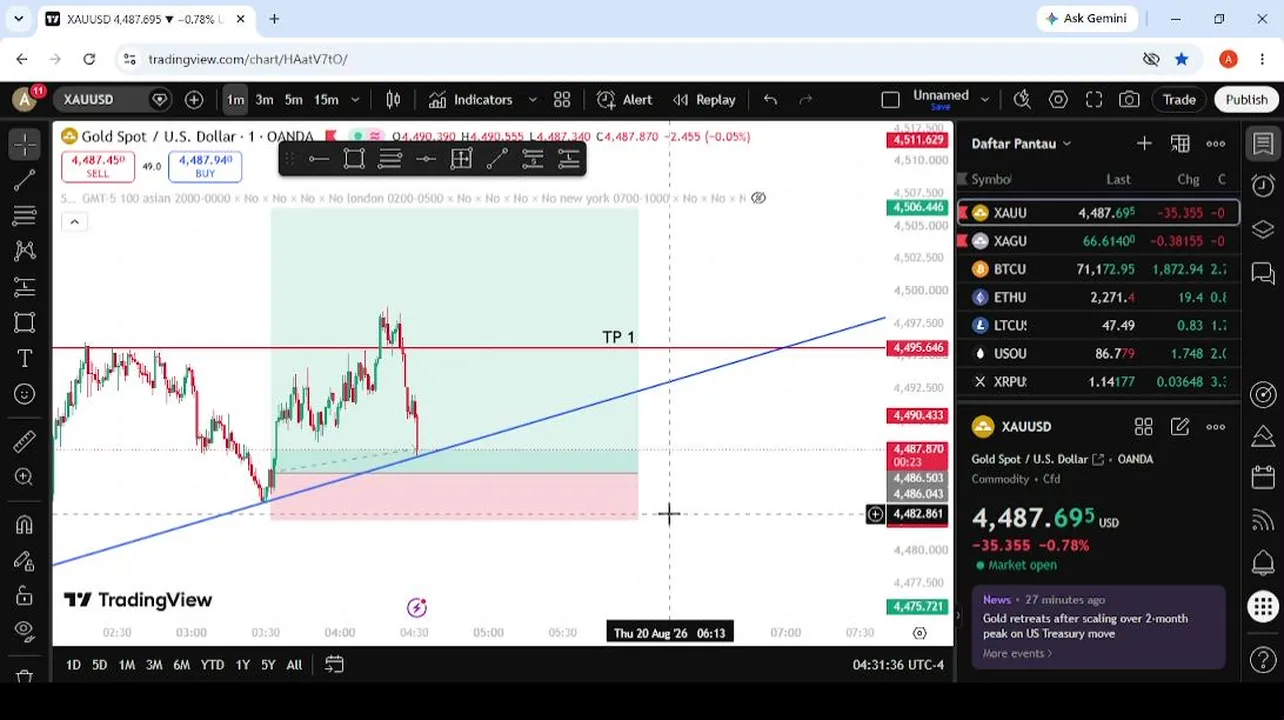This screenshot has width=1284, height=720.
Task: Switch to the 5m timeframe
Action: click(293, 99)
